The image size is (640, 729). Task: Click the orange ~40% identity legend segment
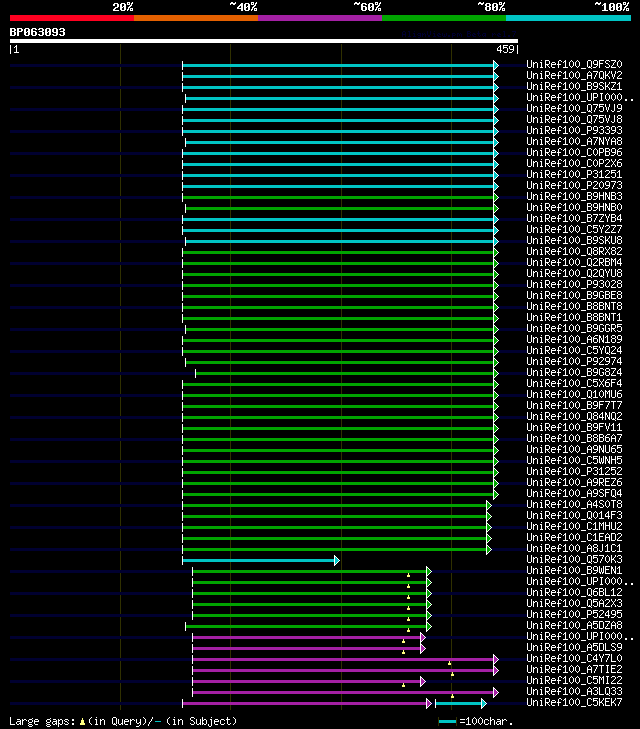pyautogui.click(x=196, y=18)
